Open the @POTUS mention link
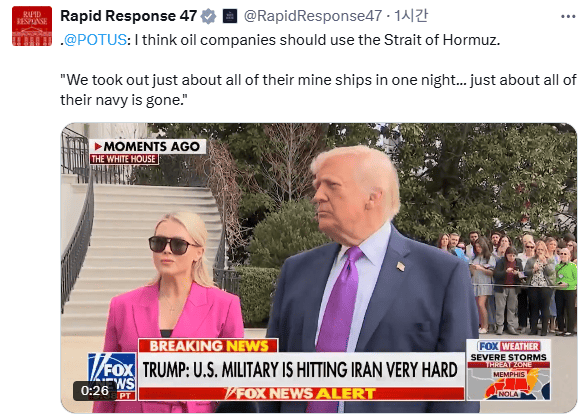Viewport: 588px width, 419px height. [x=95, y=40]
